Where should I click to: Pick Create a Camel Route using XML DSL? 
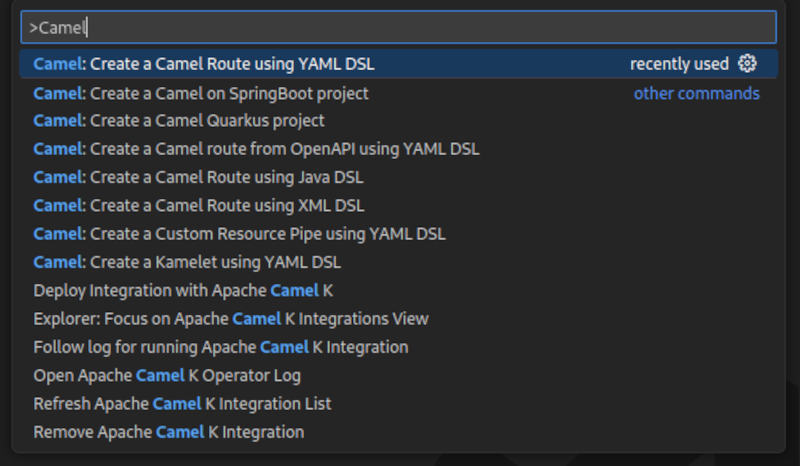coord(198,205)
